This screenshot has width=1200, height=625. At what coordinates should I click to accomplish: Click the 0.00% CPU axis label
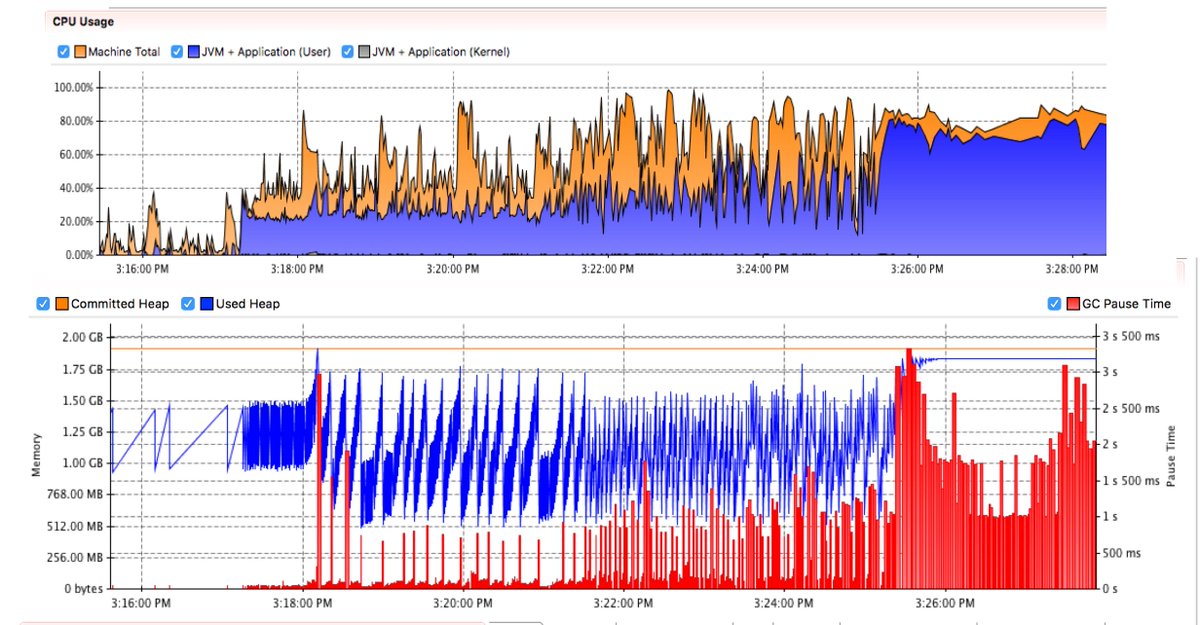click(79, 254)
